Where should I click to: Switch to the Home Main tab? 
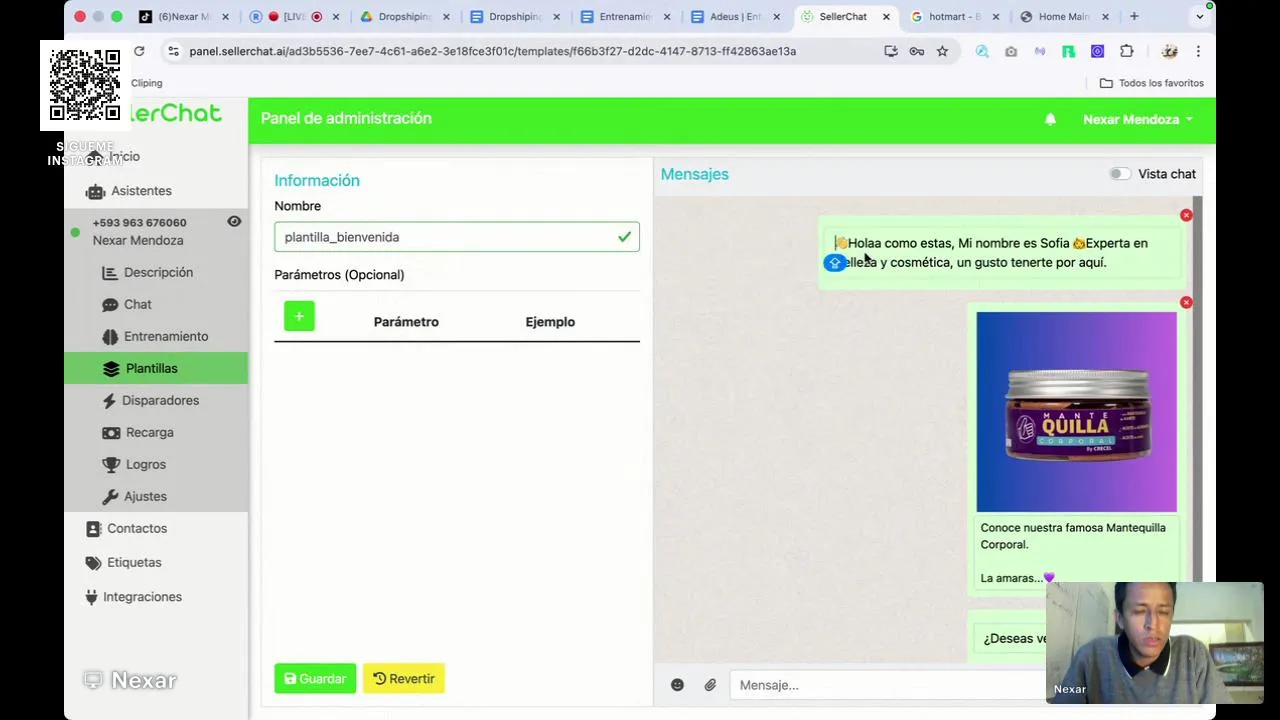(1064, 16)
